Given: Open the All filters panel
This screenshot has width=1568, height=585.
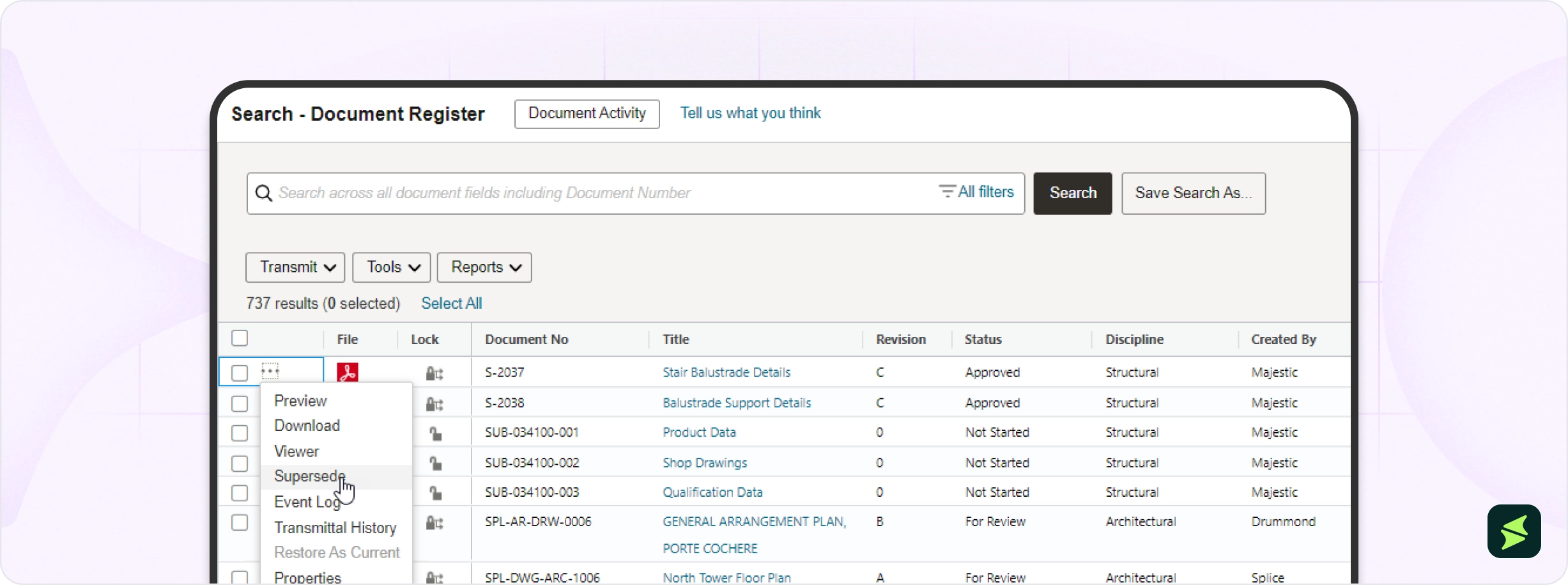Looking at the screenshot, I should 976,192.
